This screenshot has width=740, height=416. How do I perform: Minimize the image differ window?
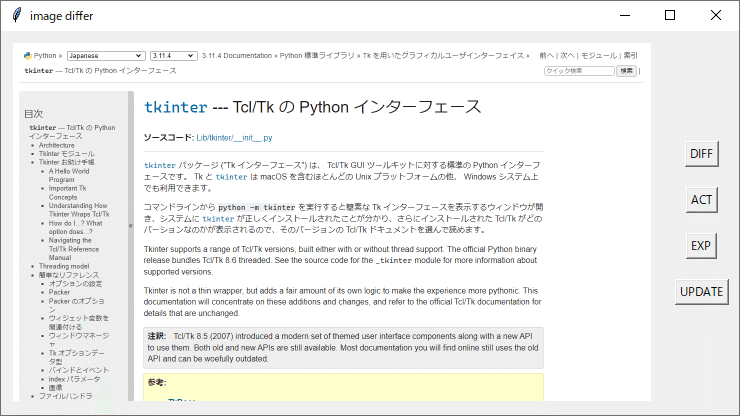tap(625, 16)
